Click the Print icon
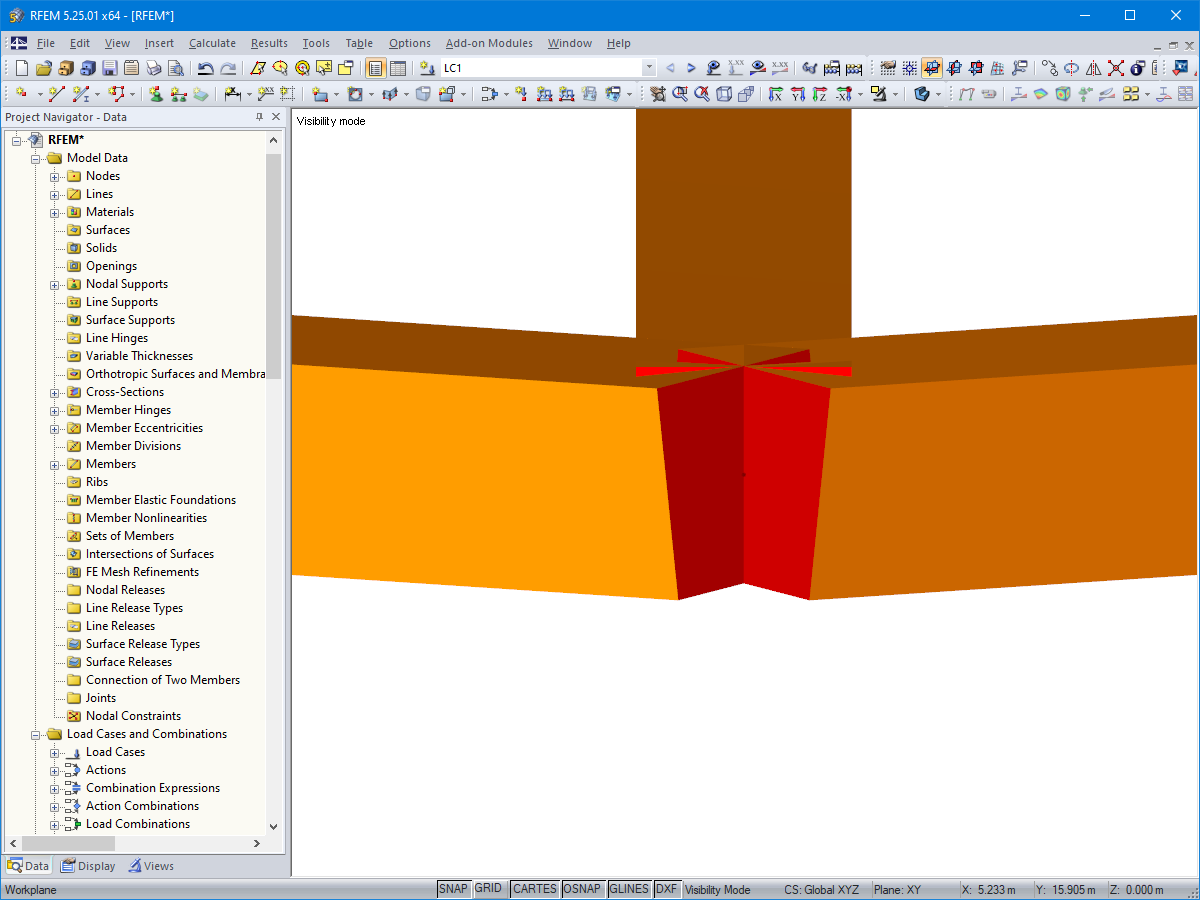The height and width of the screenshot is (900, 1200). 153,68
